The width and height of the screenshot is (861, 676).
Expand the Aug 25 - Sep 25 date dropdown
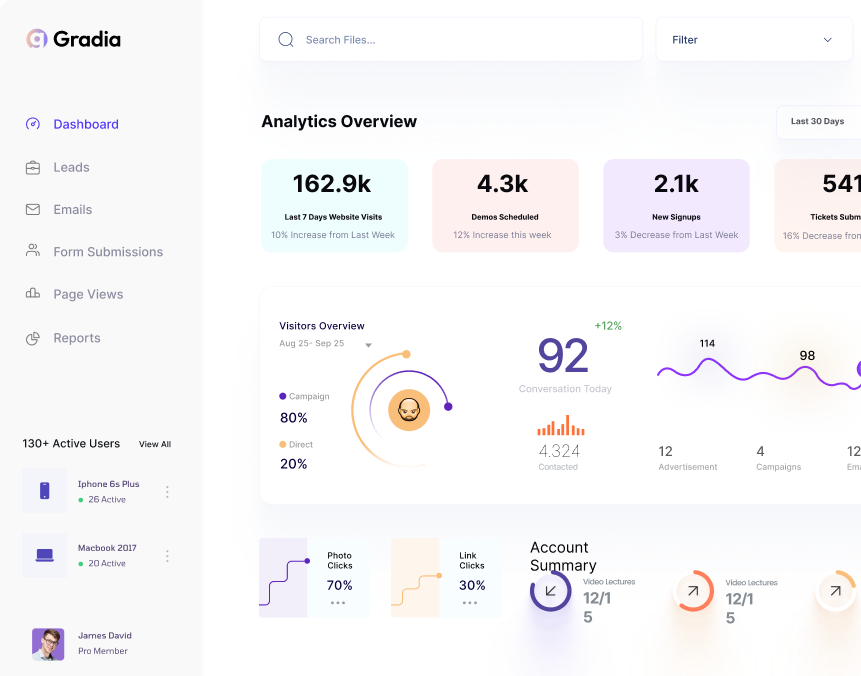(368, 345)
